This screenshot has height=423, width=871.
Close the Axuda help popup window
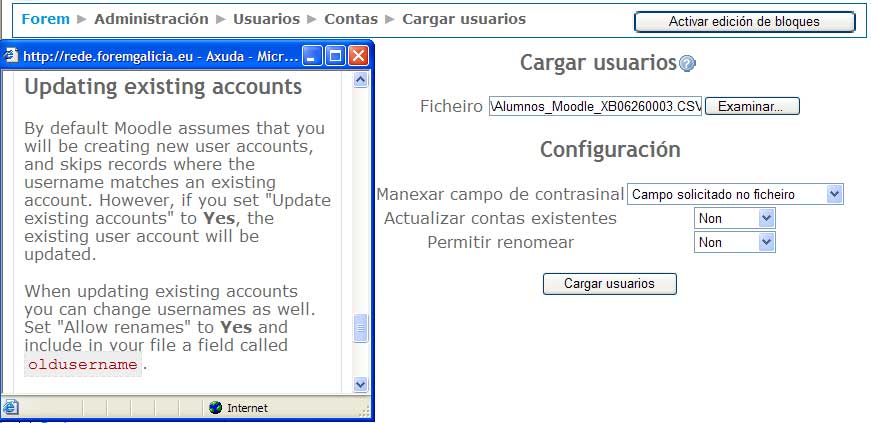coord(357,56)
